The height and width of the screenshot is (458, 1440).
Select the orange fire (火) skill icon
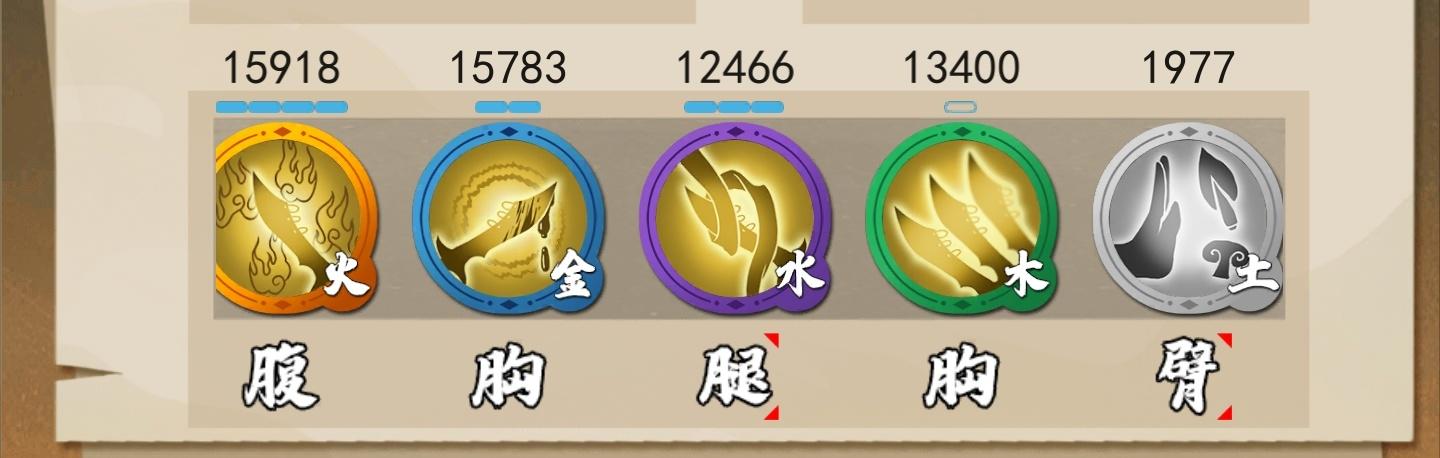point(296,219)
